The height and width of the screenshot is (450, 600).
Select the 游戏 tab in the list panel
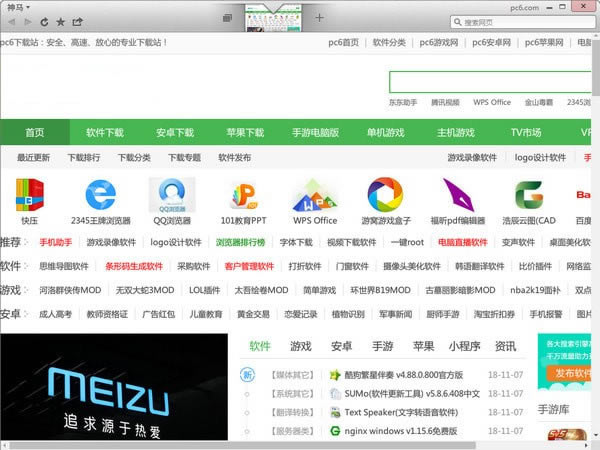coord(300,346)
